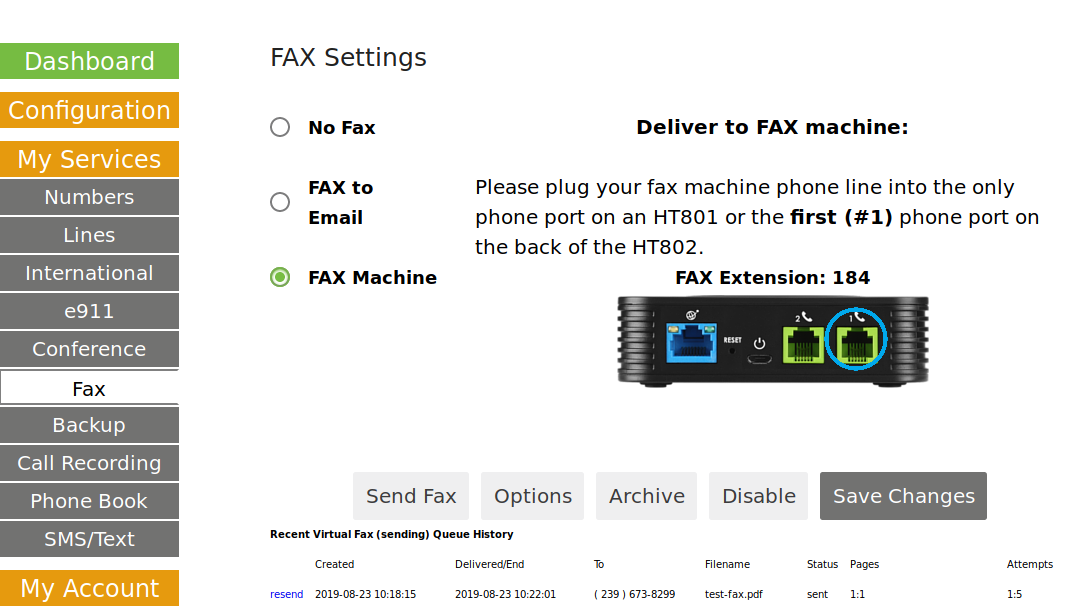Select the FAX Machine radio button
The height and width of the screenshot is (615, 1068).
280,277
